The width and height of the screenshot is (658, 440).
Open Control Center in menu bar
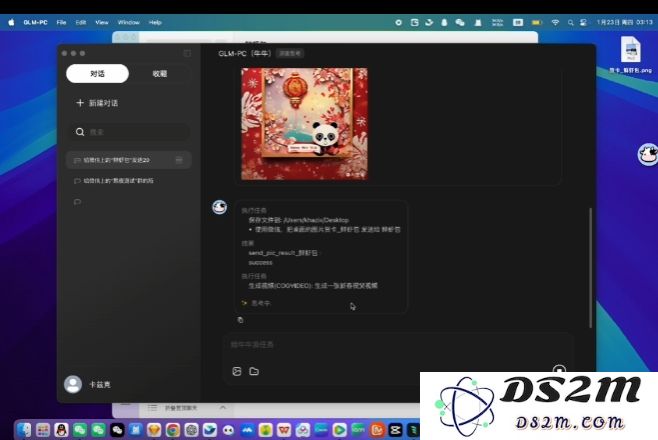pyautogui.click(x=583, y=23)
